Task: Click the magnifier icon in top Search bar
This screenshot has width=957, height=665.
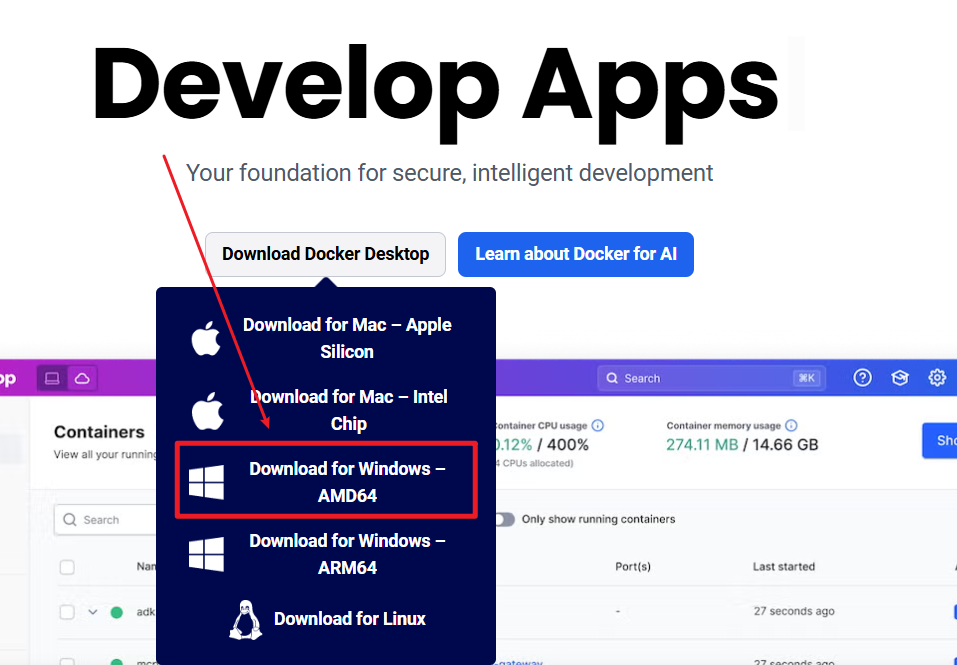Action: [612, 378]
